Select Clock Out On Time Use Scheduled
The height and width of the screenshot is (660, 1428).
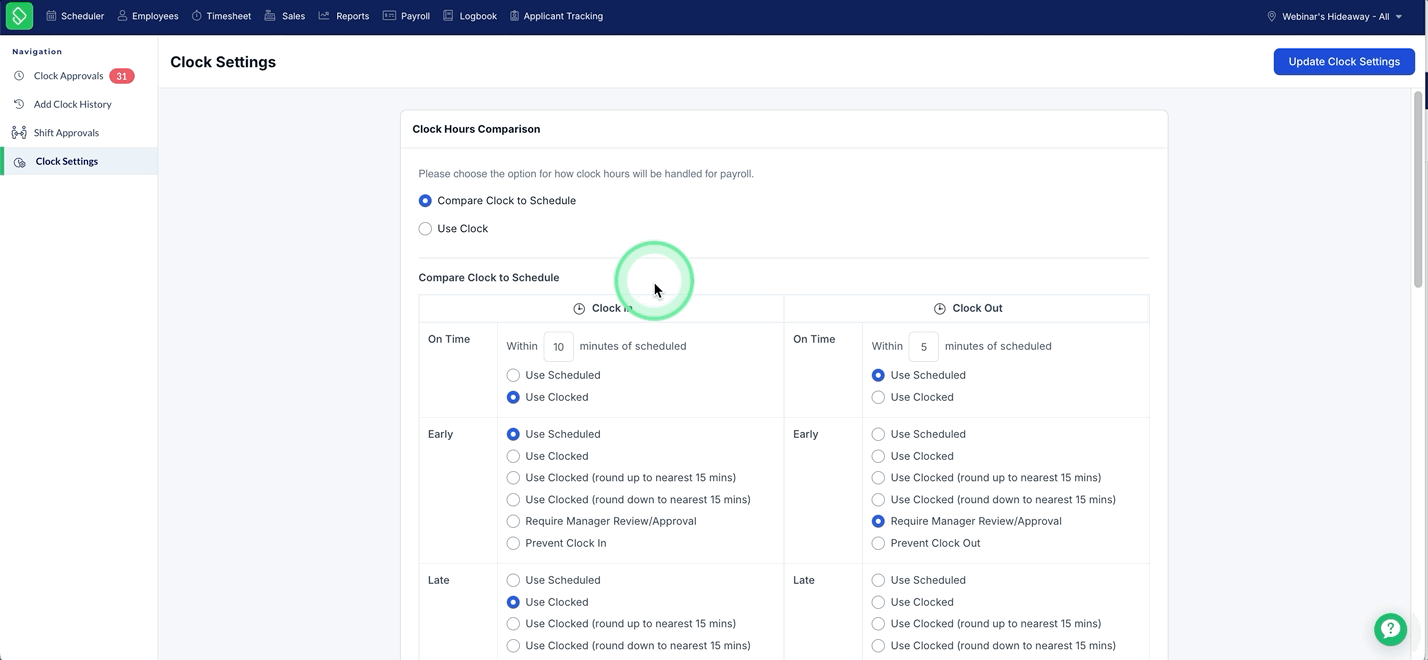878,375
